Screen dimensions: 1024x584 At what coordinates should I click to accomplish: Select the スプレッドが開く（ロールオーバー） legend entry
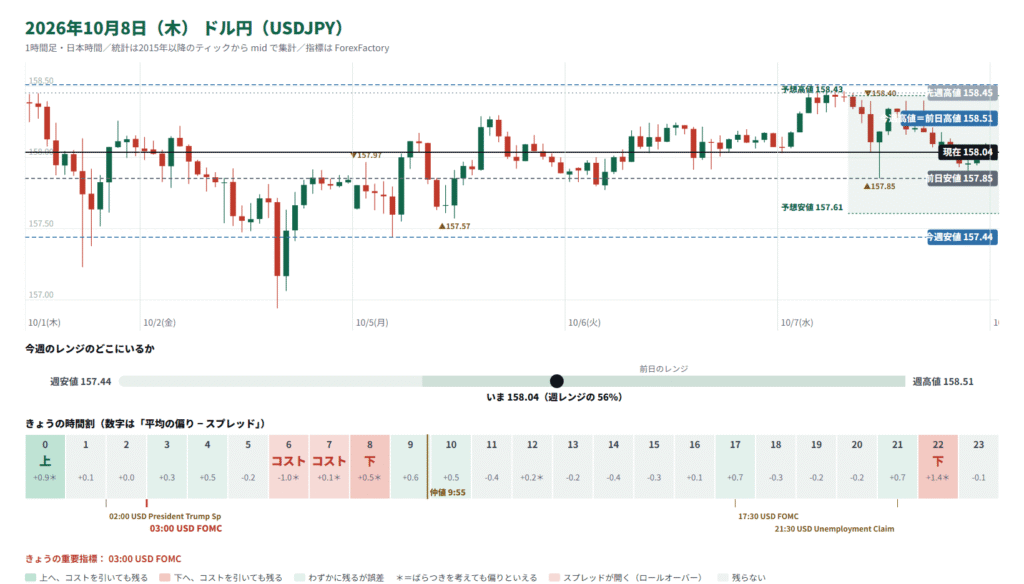(626, 577)
